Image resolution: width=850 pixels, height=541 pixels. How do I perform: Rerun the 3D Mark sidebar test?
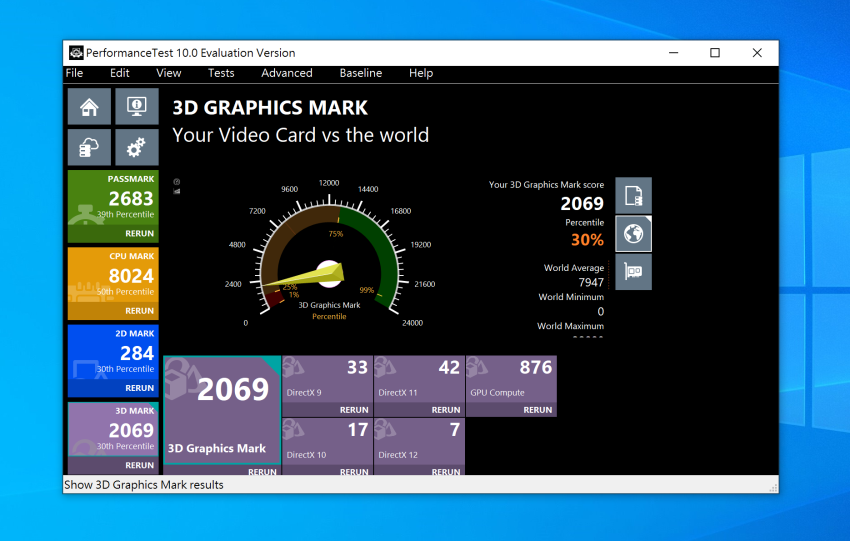pyautogui.click(x=139, y=466)
